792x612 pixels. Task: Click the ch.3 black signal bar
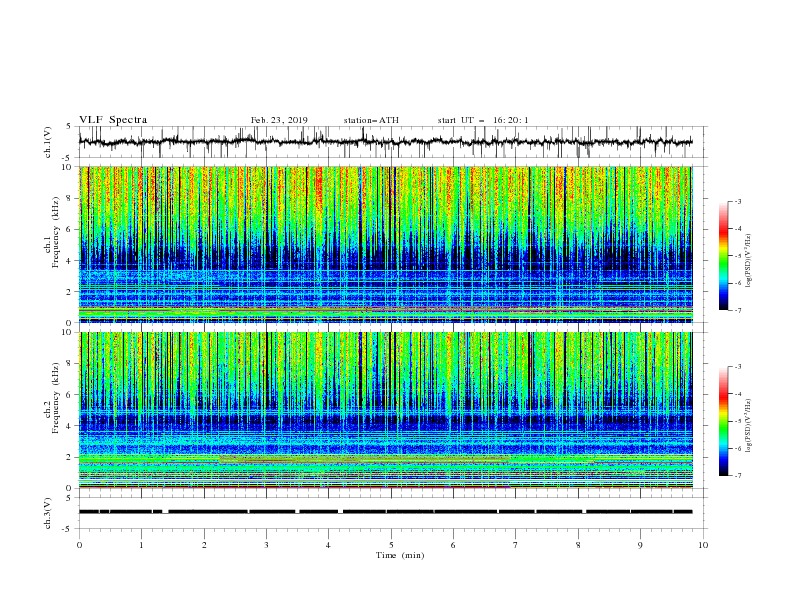point(386,512)
